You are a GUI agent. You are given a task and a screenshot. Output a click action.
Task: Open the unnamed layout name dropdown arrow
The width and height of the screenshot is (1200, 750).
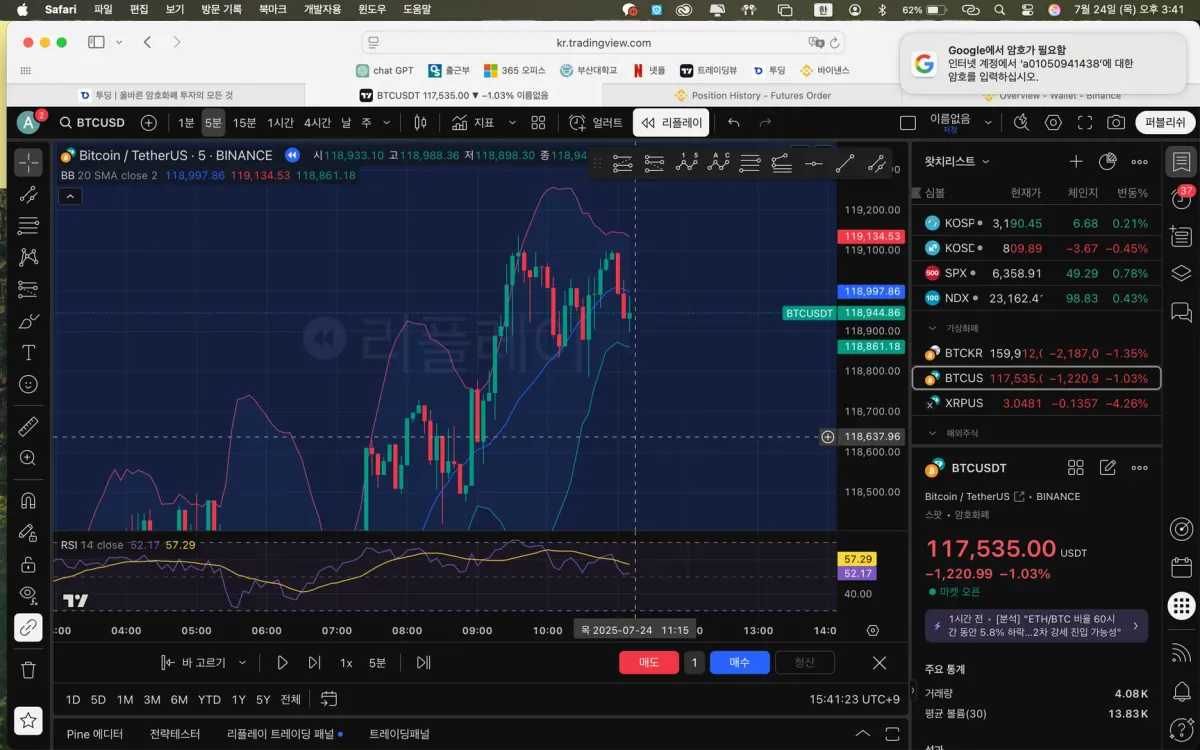coord(988,122)
